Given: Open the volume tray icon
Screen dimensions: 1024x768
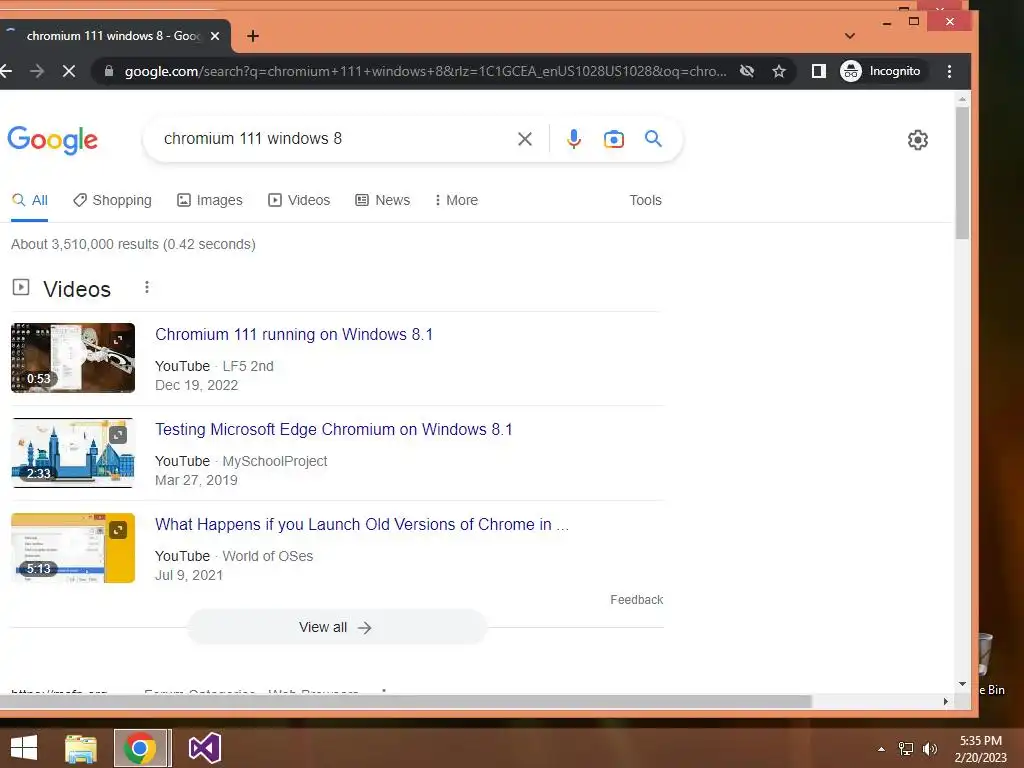Looking at the screenshot, I should click(930, 749).
